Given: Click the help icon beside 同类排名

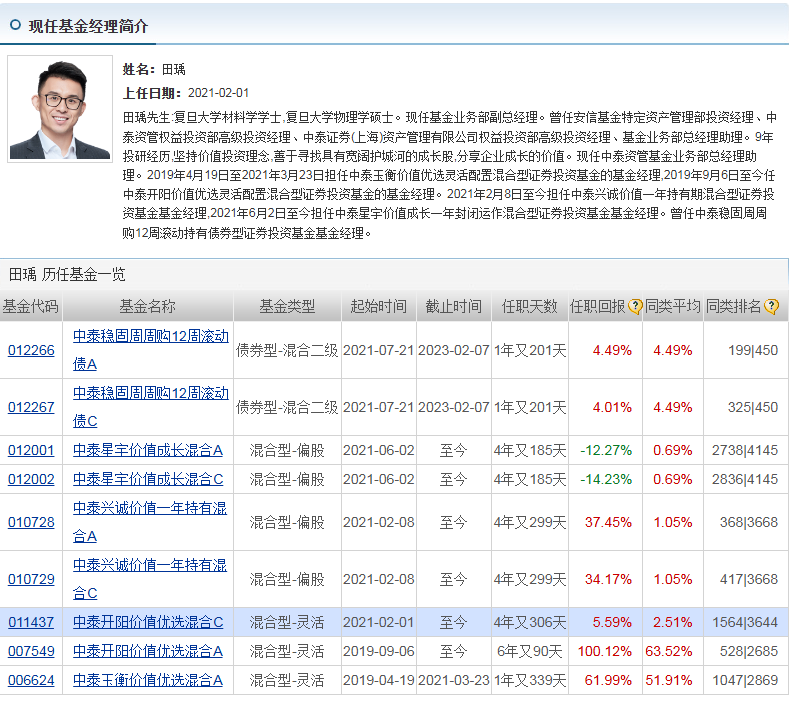Looking at the screenshot, I should pos(771,307).
